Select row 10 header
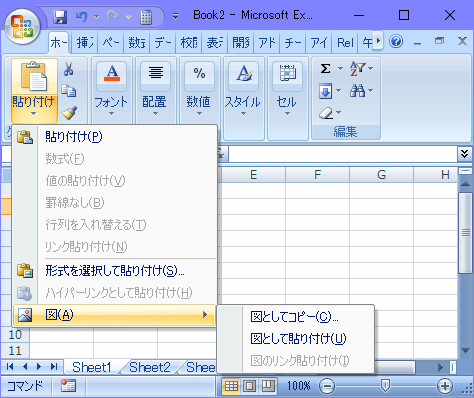Viewport: 474px width, 398px height. pos(15,334)
